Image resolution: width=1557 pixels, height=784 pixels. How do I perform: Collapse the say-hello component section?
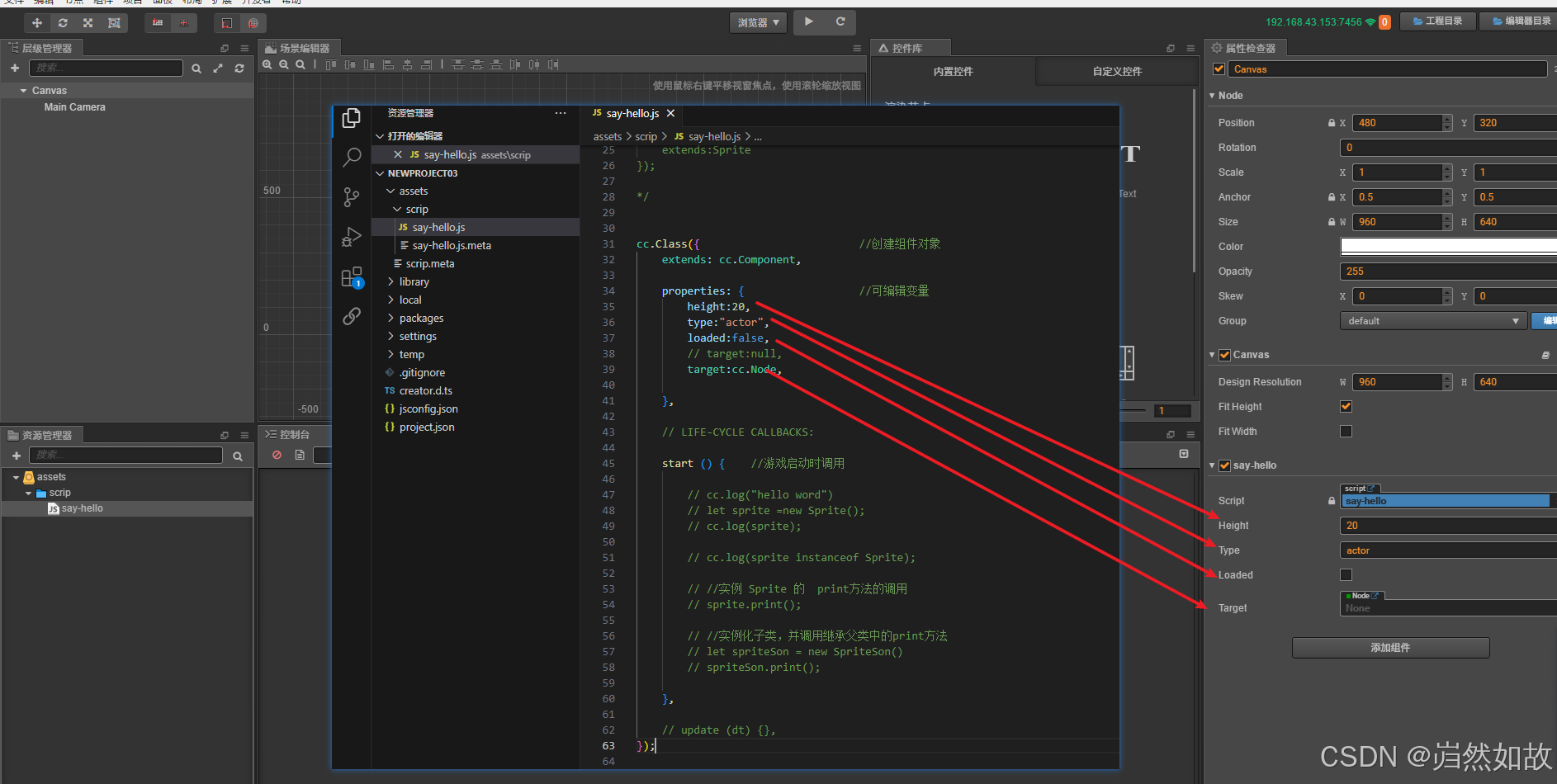coord(1212,465)
